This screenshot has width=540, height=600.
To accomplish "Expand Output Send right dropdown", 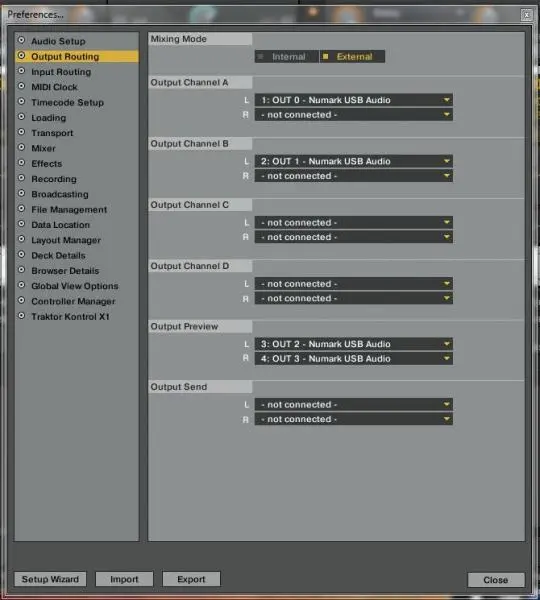I will pos(354,419).
